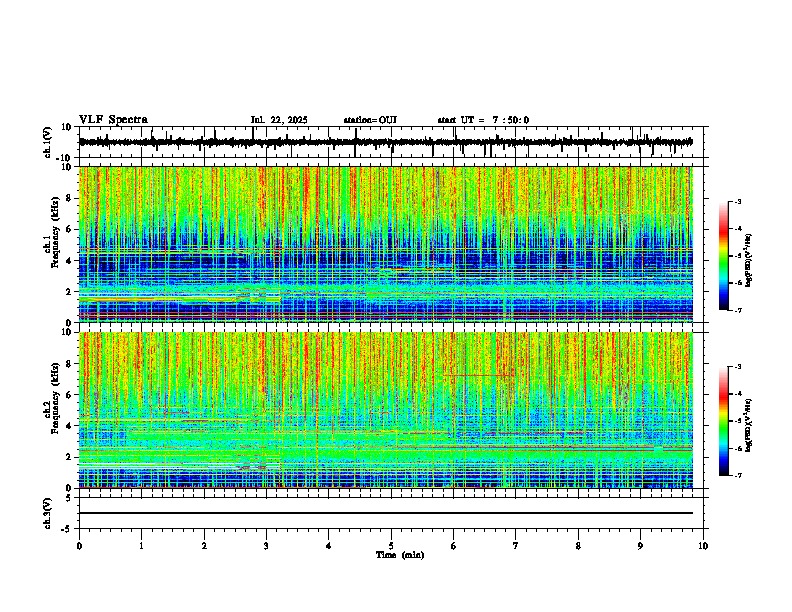The width and height of the screenshot is (792, 612).
Task: Click the 'VLF Spectra' title text
Action: (x=113, y=120)
